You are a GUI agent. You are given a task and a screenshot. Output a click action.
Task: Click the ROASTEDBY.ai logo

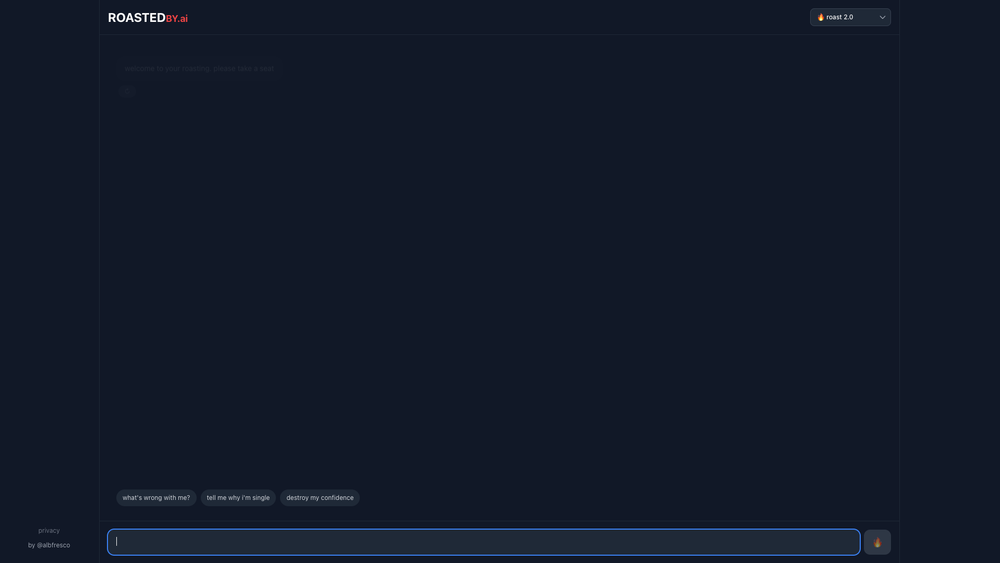[148, 18]
